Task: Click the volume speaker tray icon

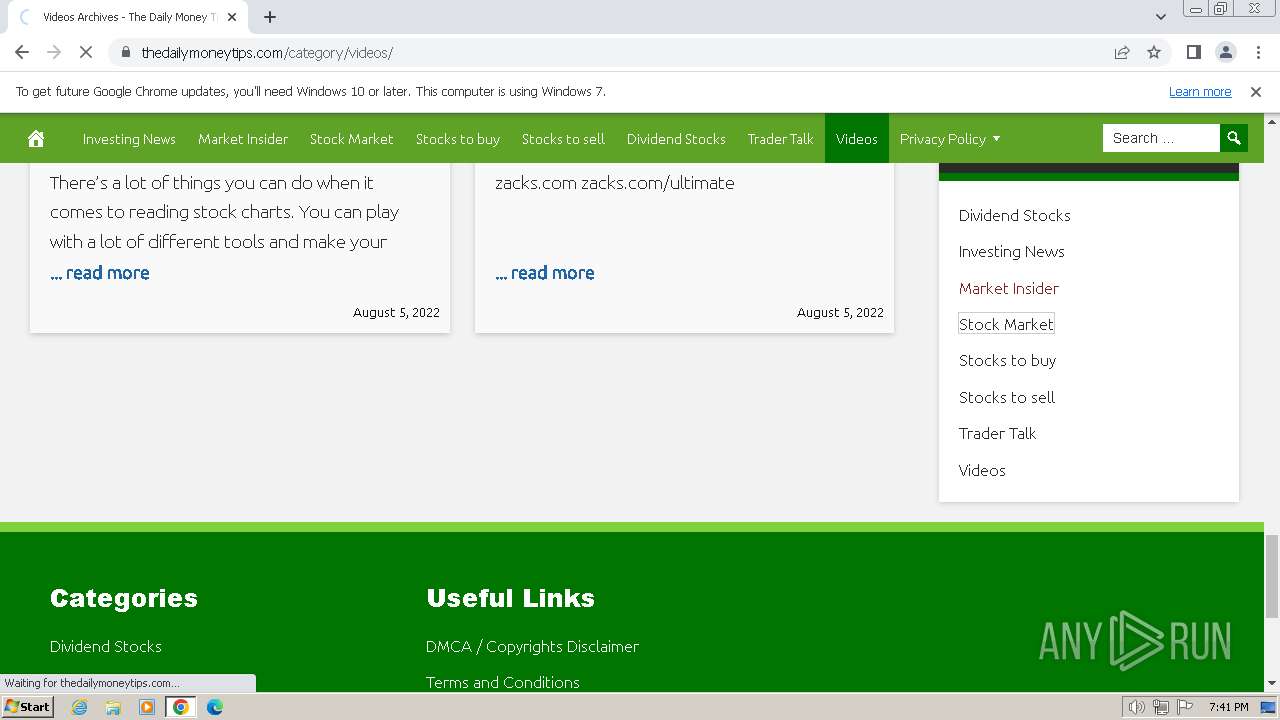Action: click(x=1136, y=707)
